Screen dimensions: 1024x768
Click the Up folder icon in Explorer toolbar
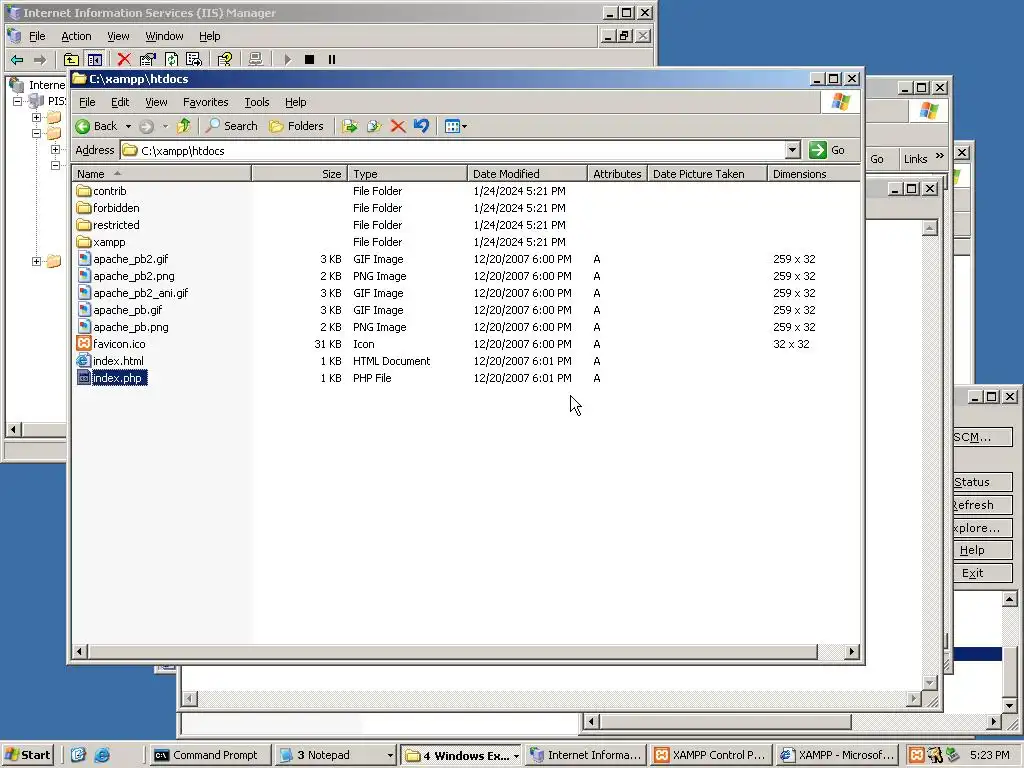pos(184,126)
